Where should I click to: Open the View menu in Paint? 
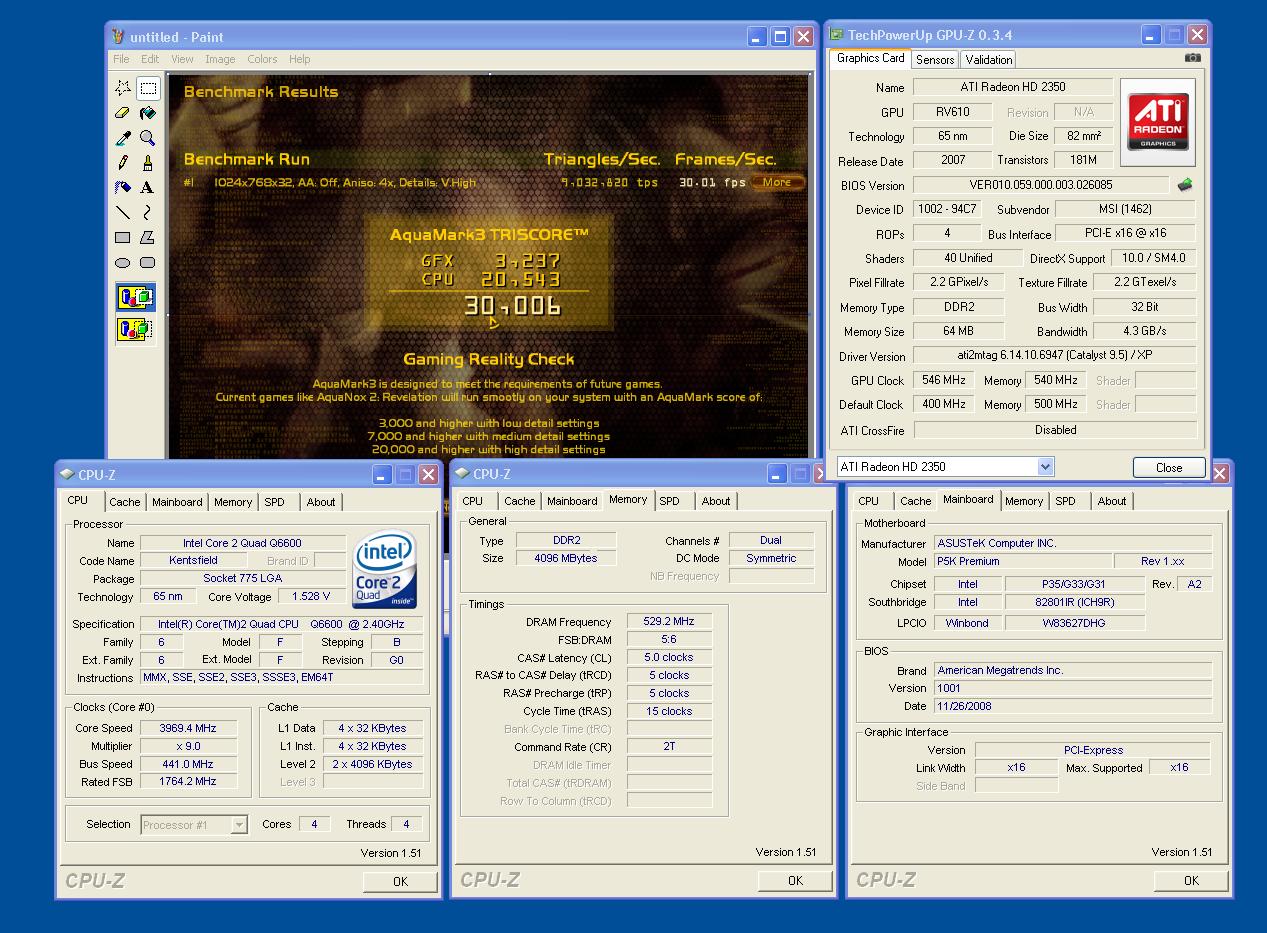182,60
